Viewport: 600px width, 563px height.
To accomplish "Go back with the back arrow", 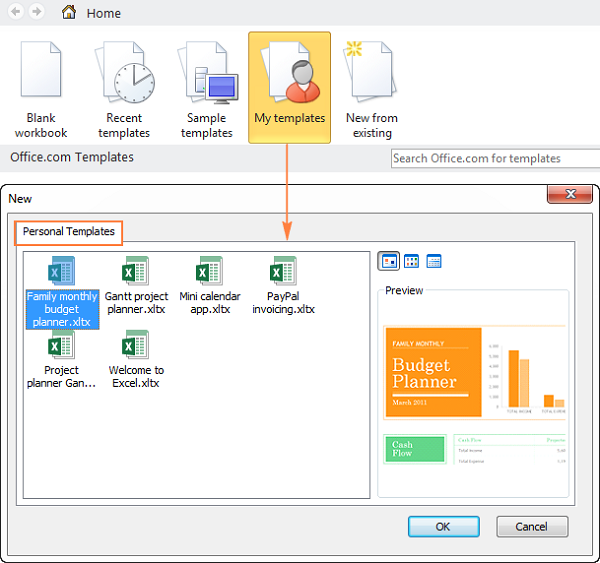I will tap(16, 11).
